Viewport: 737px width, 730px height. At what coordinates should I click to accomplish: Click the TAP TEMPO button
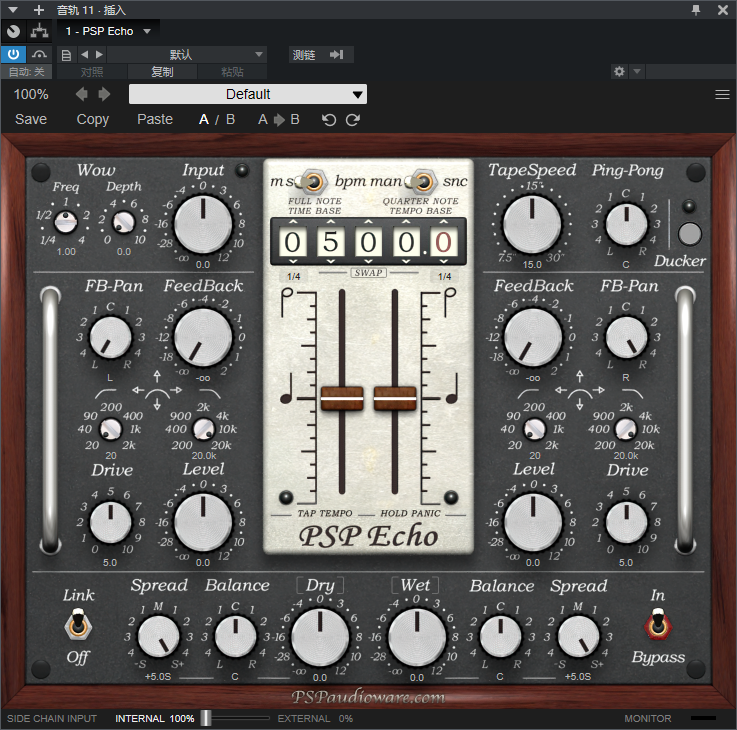point(286,497)
